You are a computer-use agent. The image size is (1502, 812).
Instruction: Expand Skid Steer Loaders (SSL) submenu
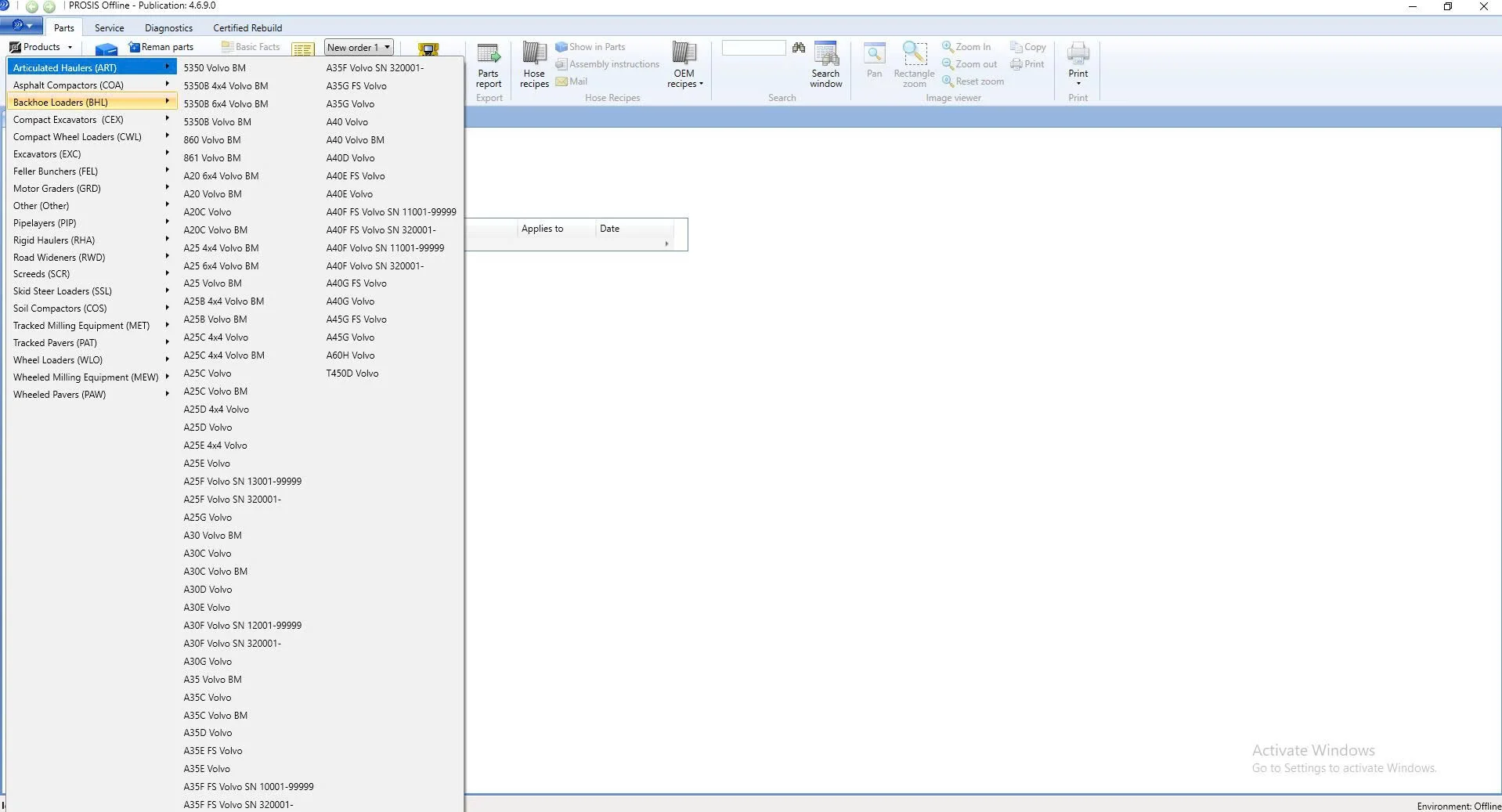92,291
